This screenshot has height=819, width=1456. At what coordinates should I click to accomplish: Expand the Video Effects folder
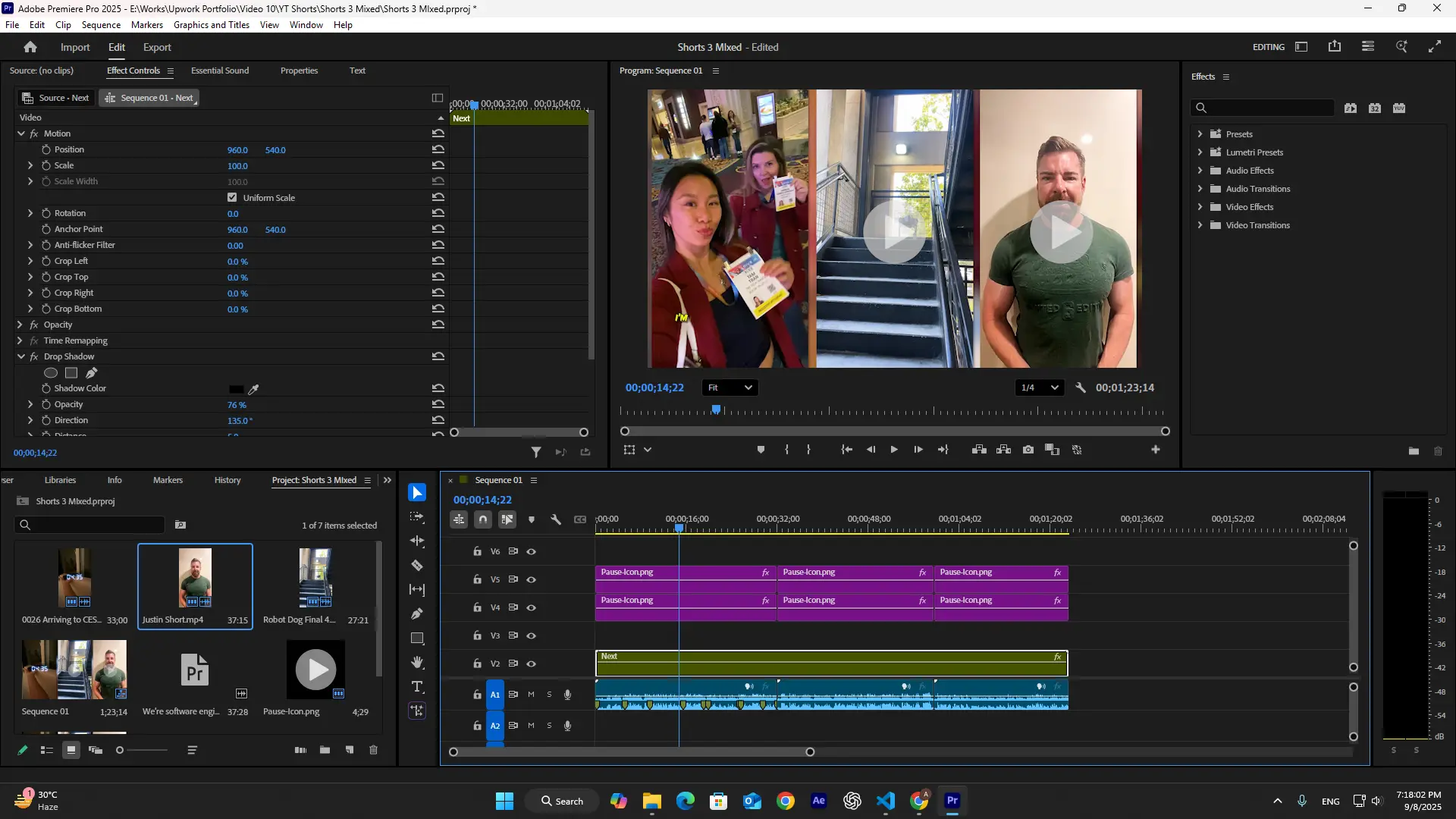point(1200,207)
